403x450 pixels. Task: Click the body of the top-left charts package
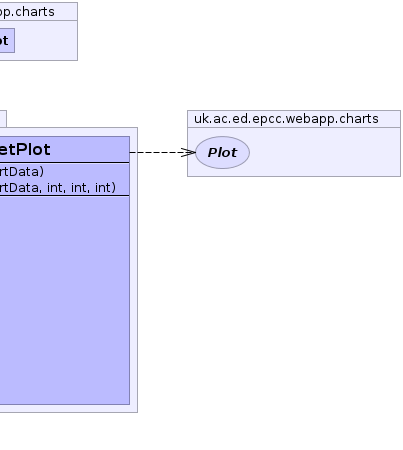click(x=47, y=40)
